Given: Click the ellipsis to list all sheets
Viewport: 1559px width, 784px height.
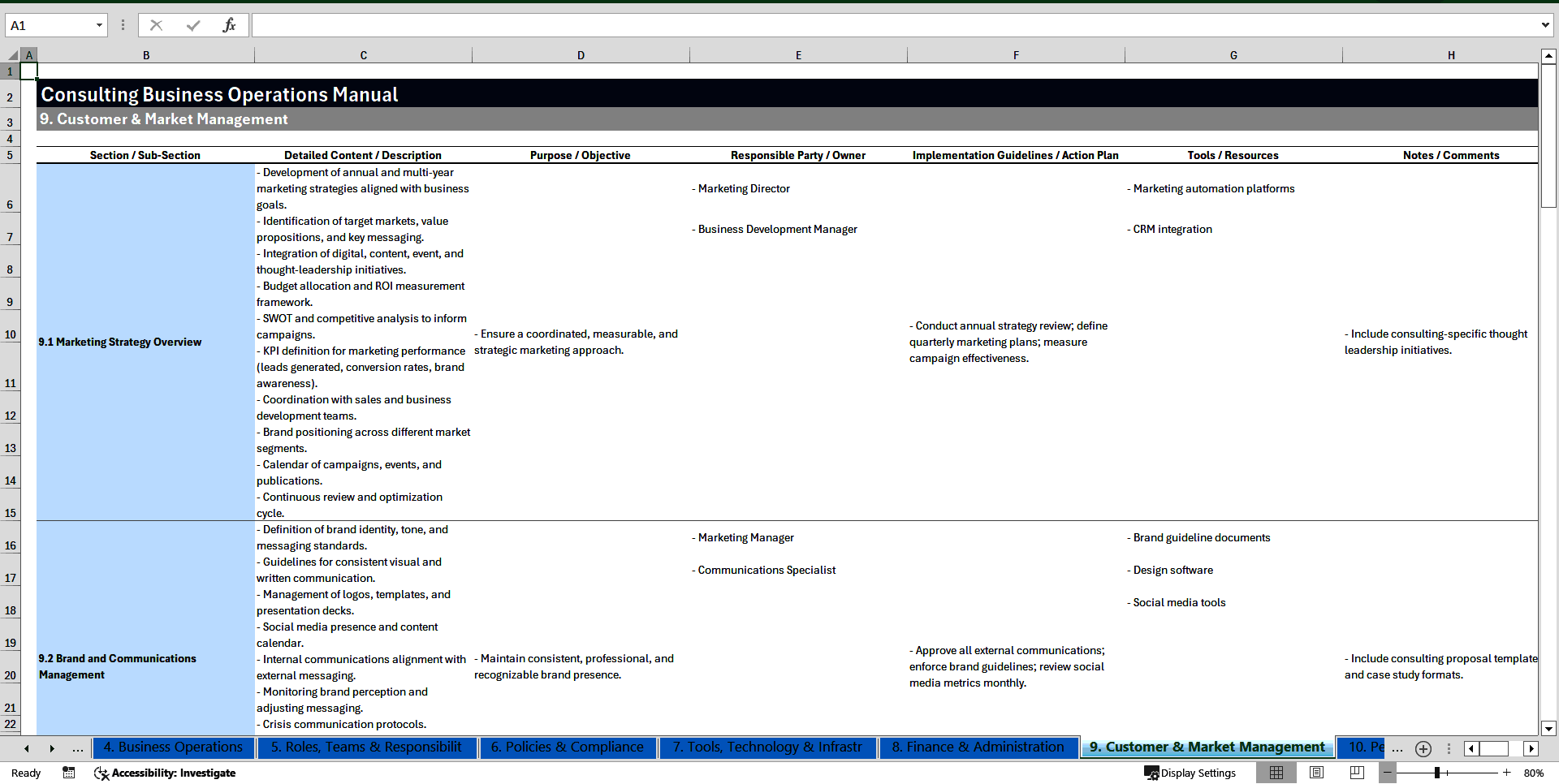Looking at the screenshot, I should click(78, 748).
